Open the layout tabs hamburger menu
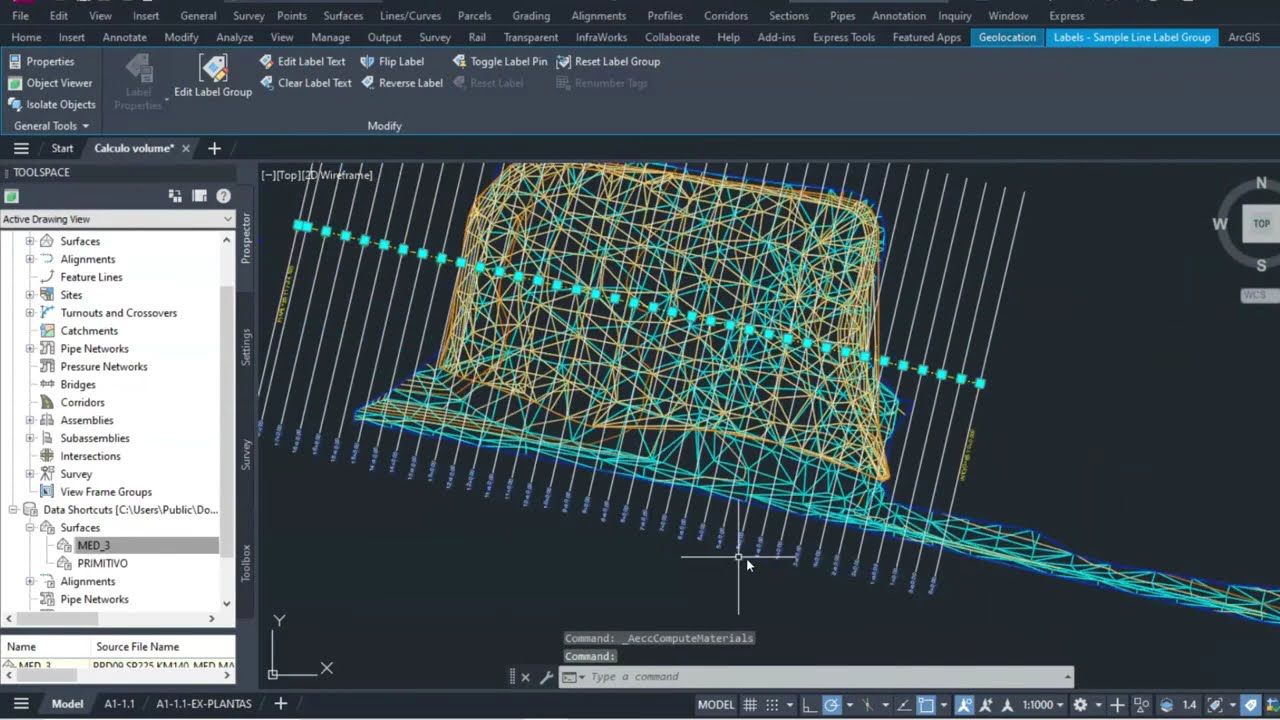The image size is (1280, 720). pos(21,703)
